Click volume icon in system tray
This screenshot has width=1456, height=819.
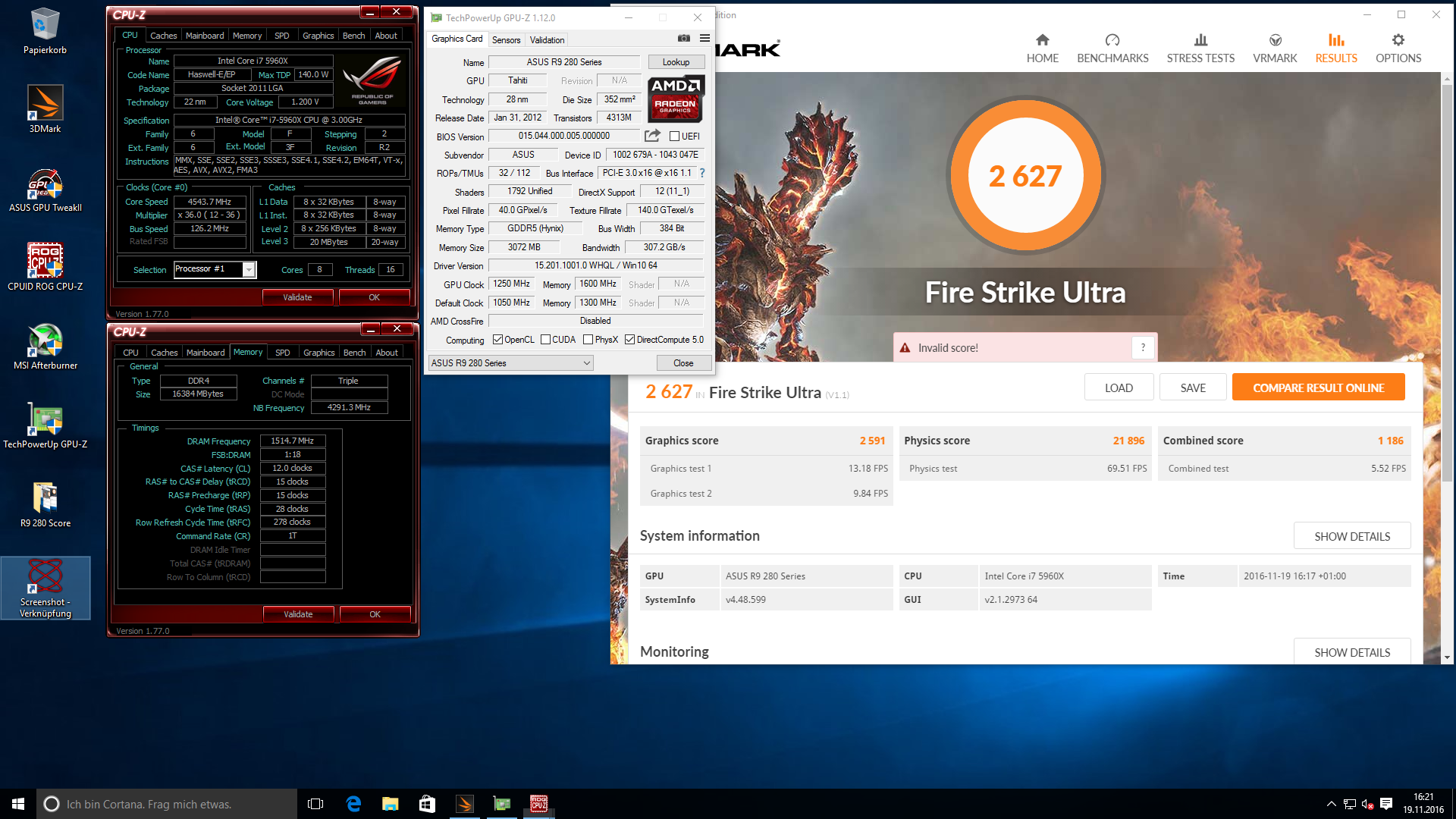1367,804
